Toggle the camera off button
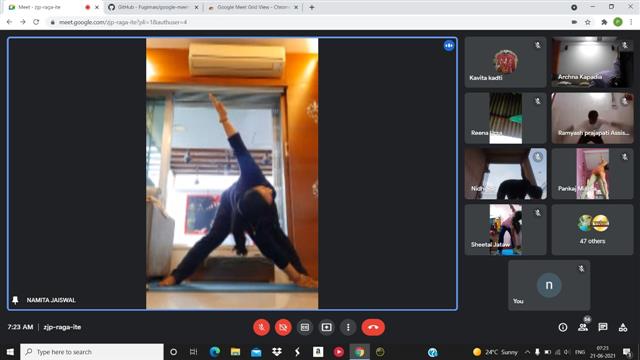 coord(283,327)
